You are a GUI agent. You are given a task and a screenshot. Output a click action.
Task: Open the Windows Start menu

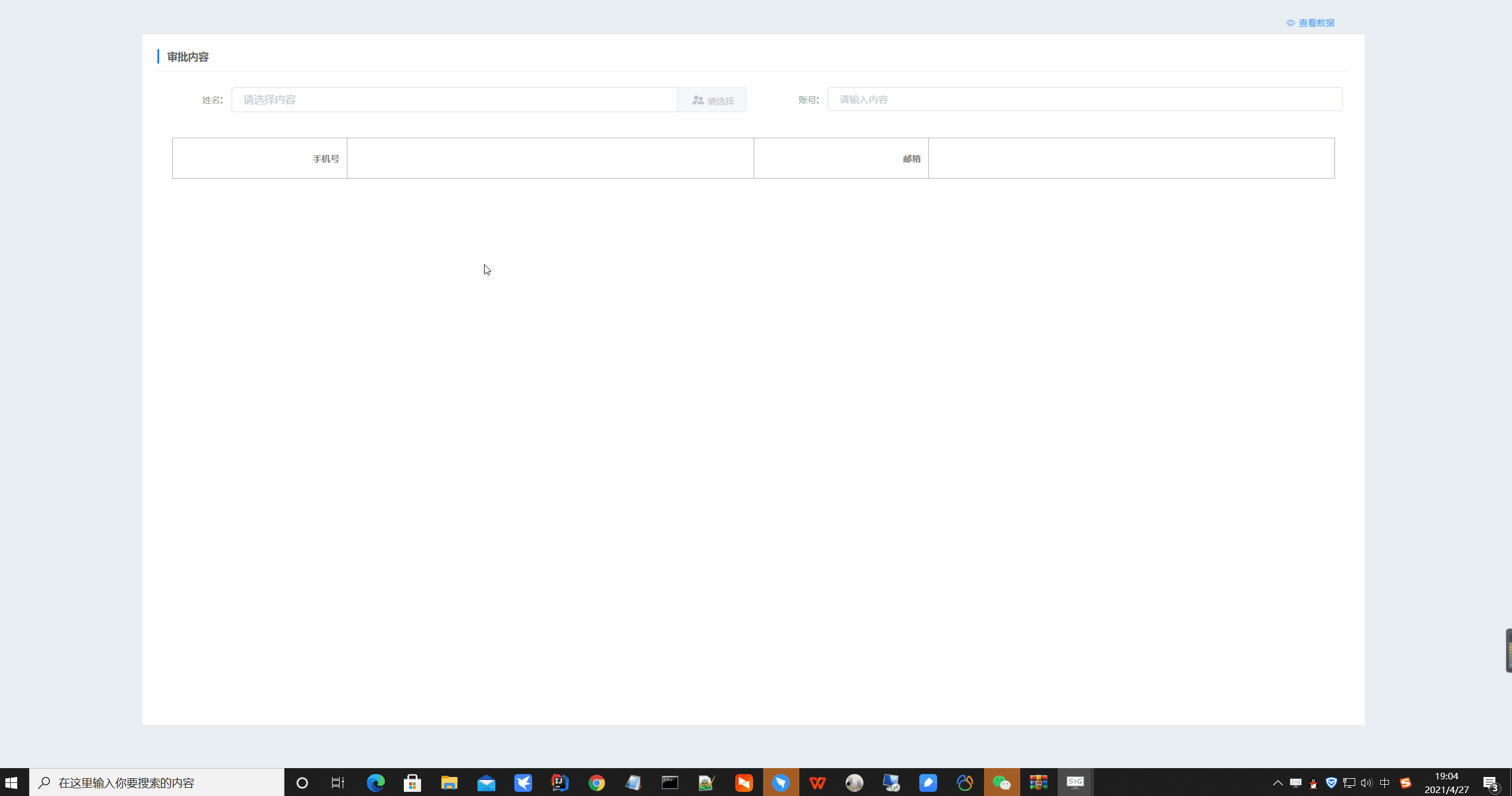[x=12, y=782]
